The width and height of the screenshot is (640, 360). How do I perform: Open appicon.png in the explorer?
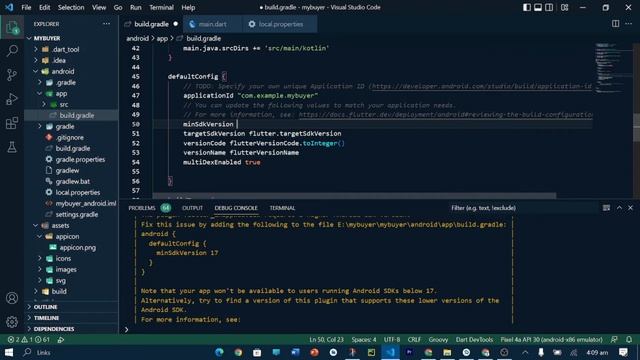78,247
